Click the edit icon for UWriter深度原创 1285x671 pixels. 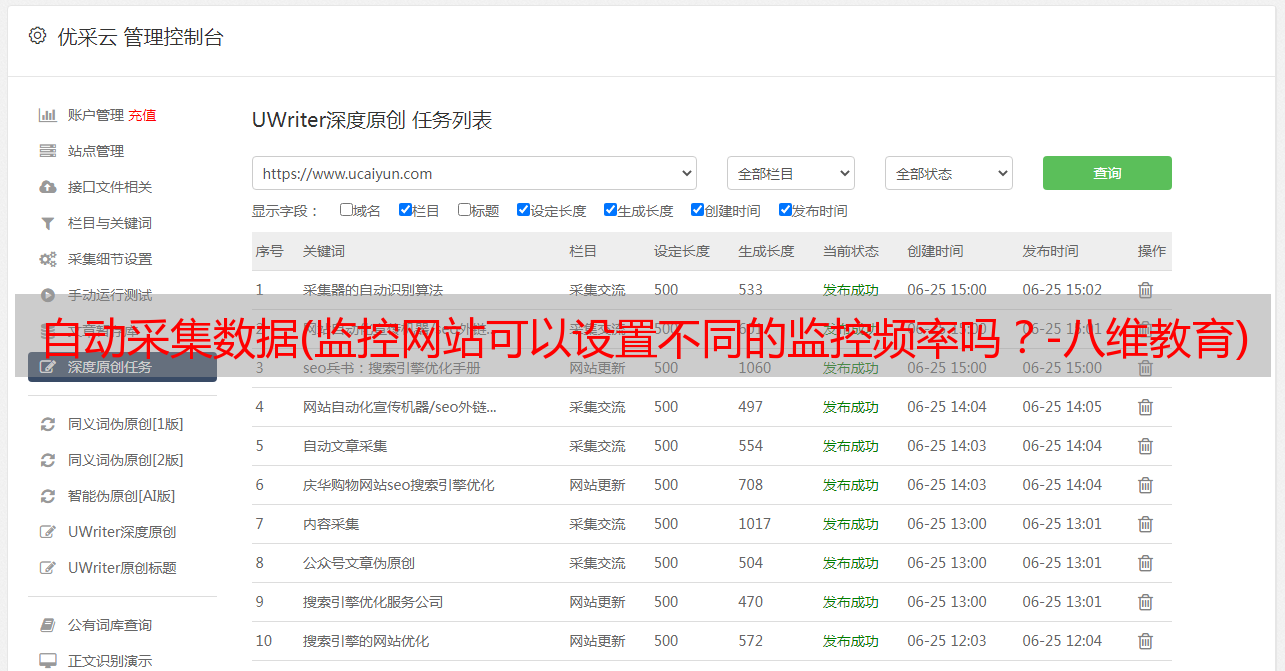[47, 532]
